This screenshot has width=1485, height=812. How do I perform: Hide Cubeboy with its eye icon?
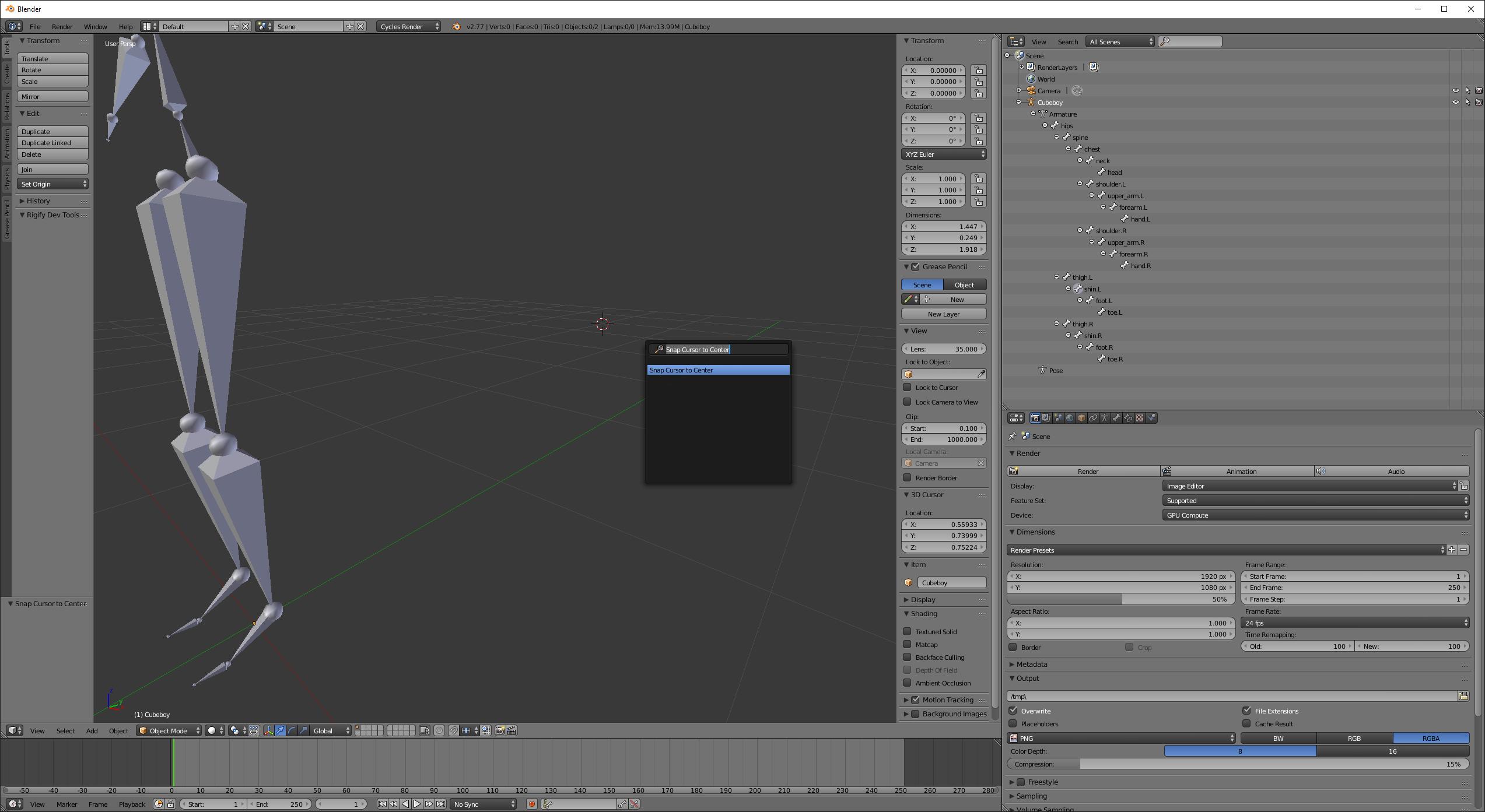pos(1455,102)
